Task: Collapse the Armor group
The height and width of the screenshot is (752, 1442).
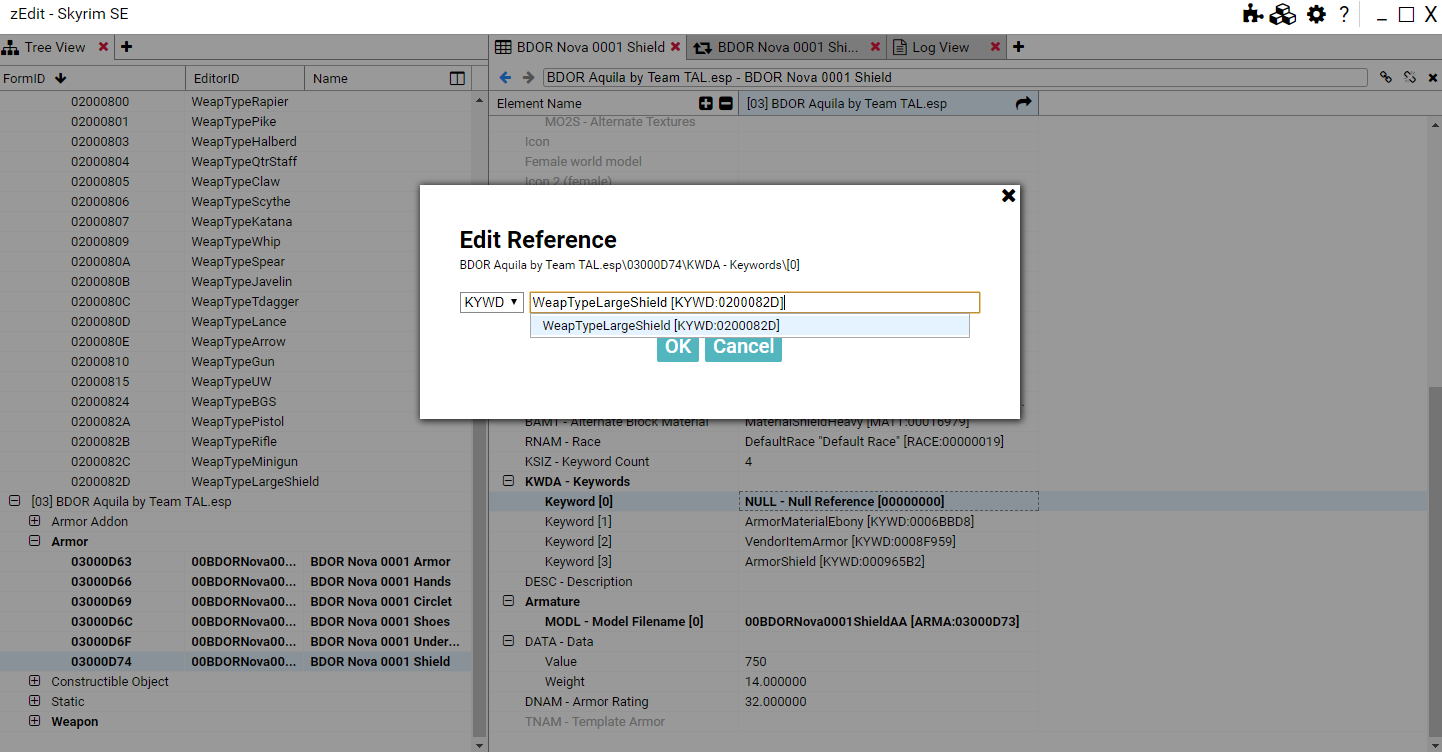Action: click(x=35, y=541)
